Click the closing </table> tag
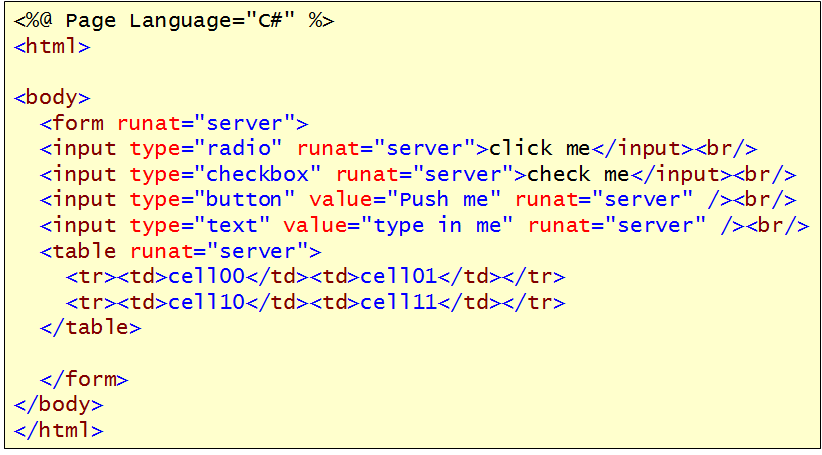The height and width of the screenshot is (455, 822). pyautogui.click(x=91, y=328)
